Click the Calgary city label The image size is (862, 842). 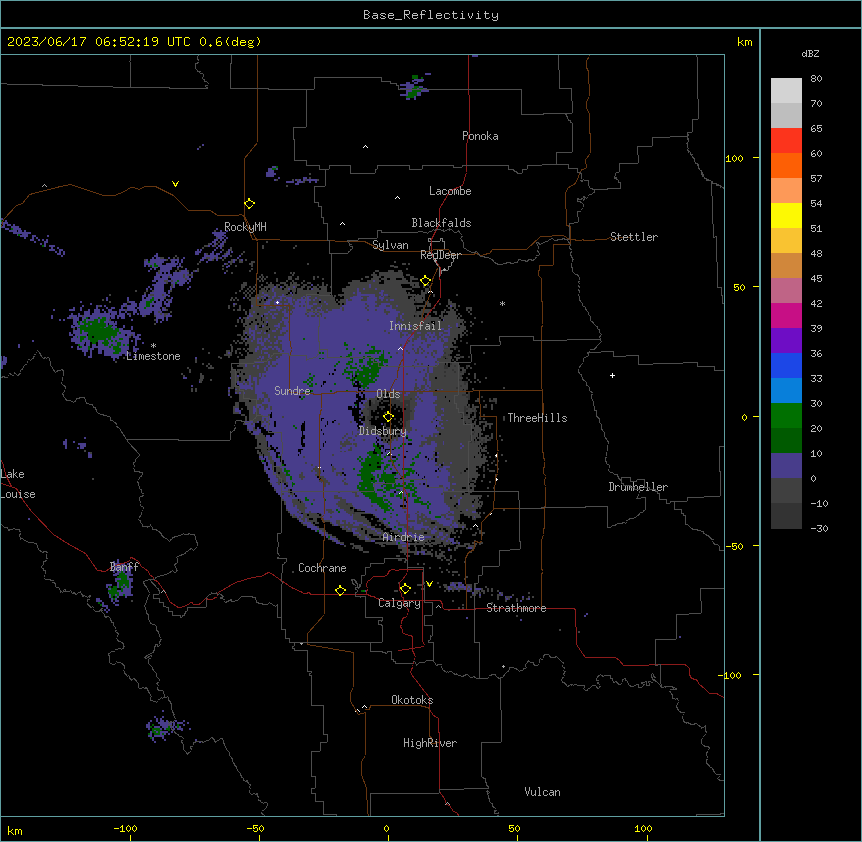click(399, 603)
